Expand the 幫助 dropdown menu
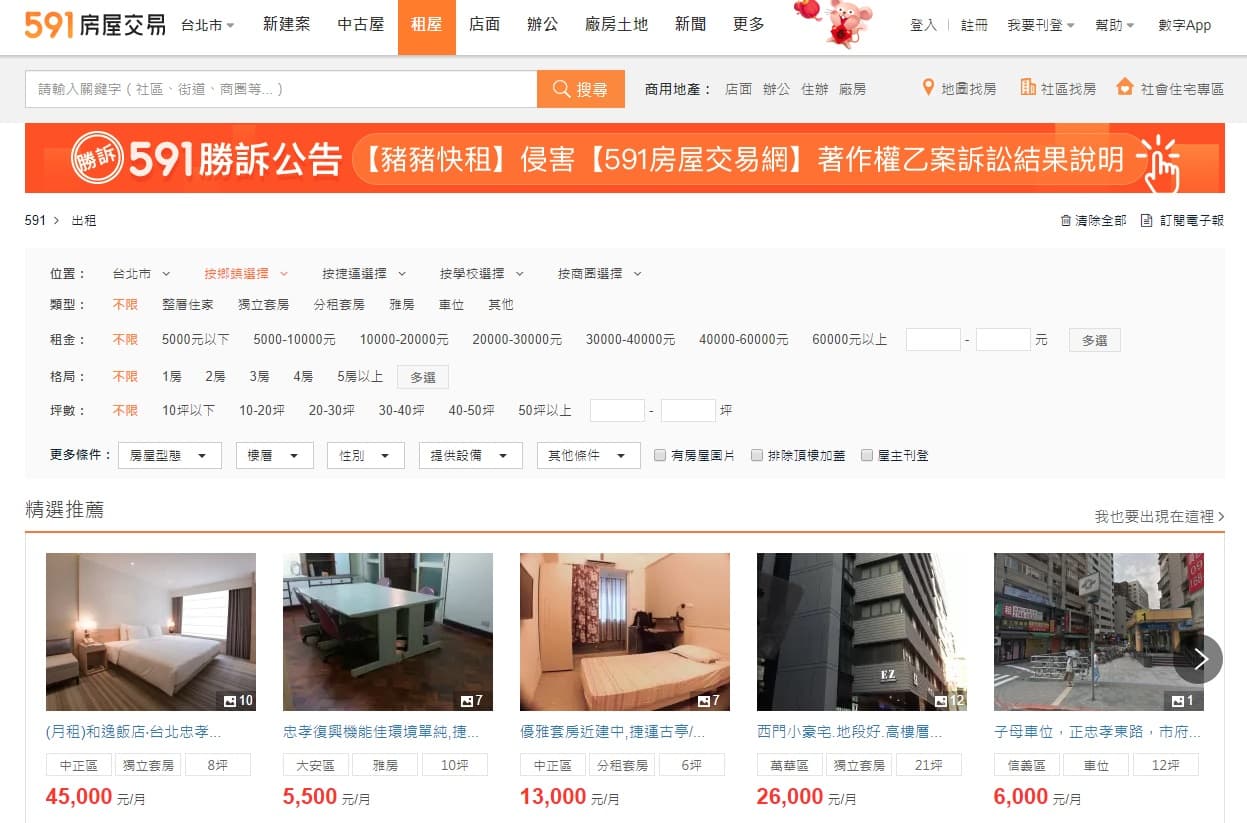1247x823 pixels. point(1115,25)
